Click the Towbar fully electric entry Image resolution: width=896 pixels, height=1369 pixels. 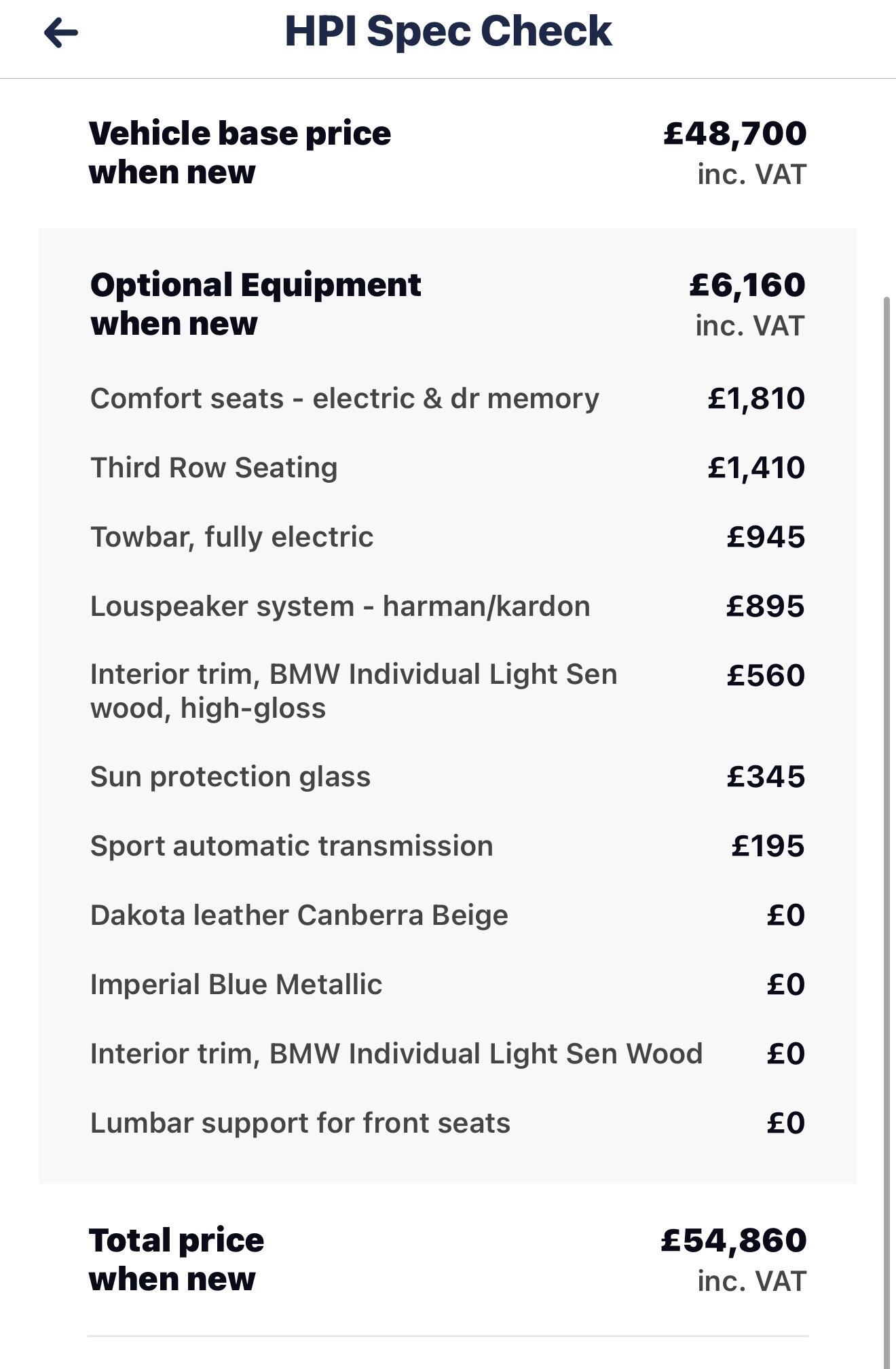(x=232, y=536)
